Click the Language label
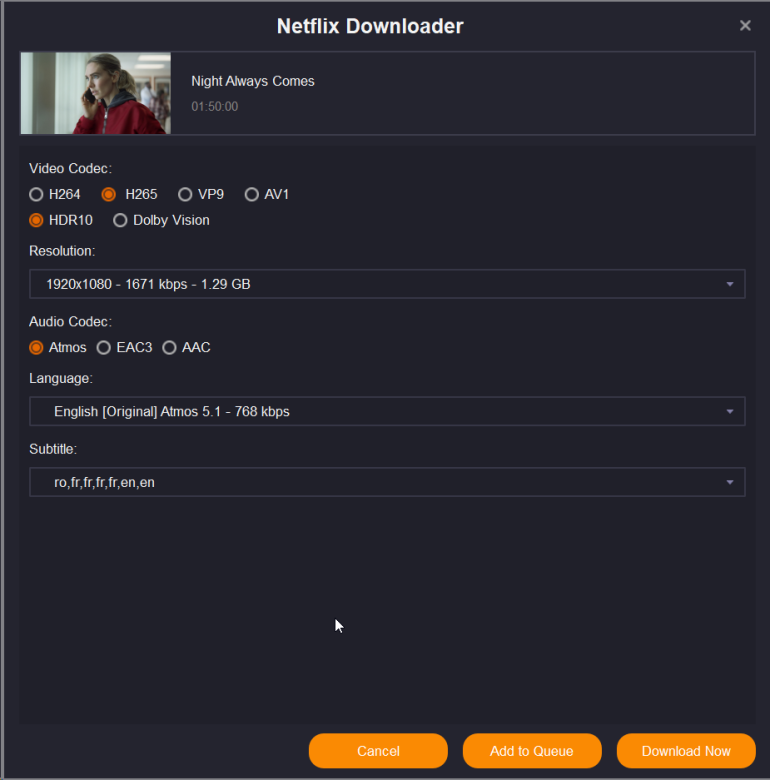Image resolution: width=770 pixels, height=780 pixels. [61, 379]
